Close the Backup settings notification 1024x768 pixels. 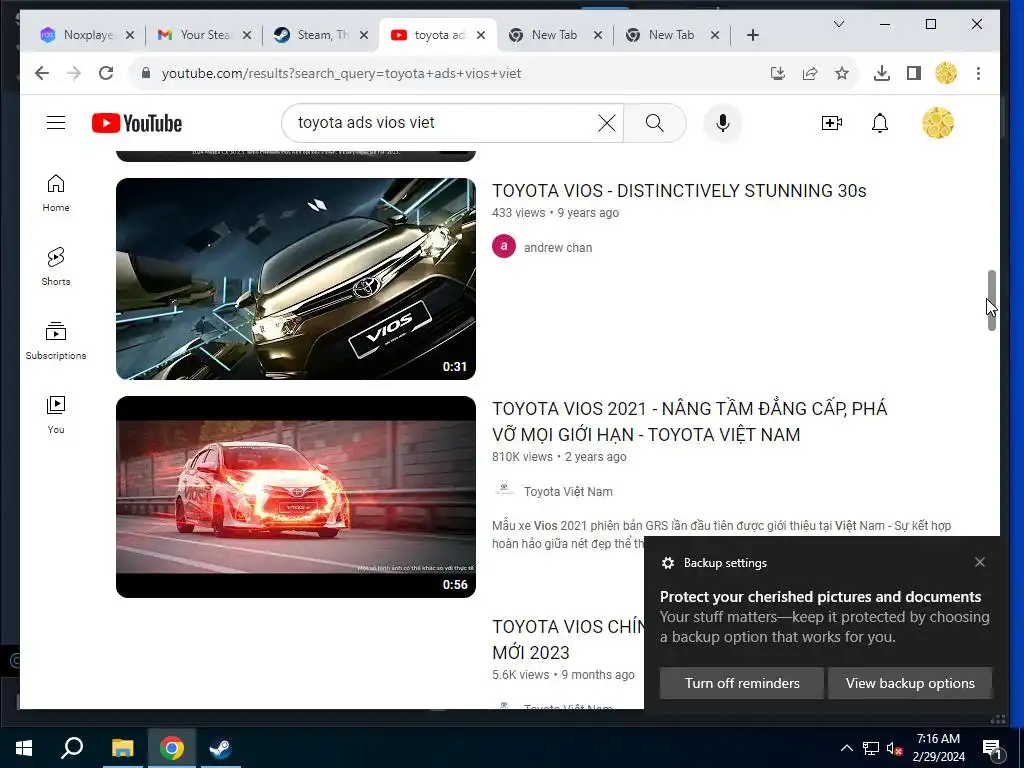(980, 562)
